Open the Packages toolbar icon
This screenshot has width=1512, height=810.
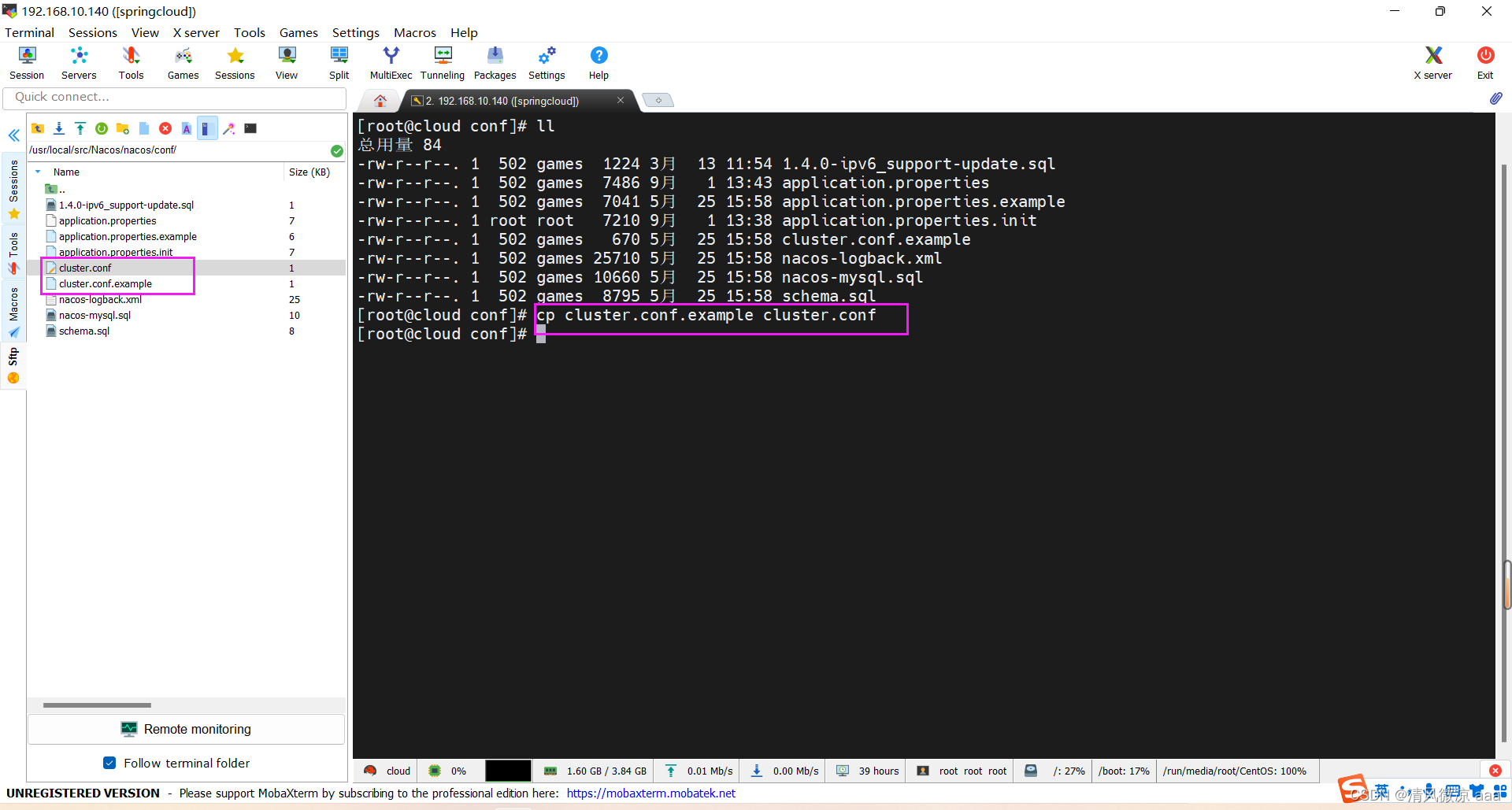click(495, 63)
